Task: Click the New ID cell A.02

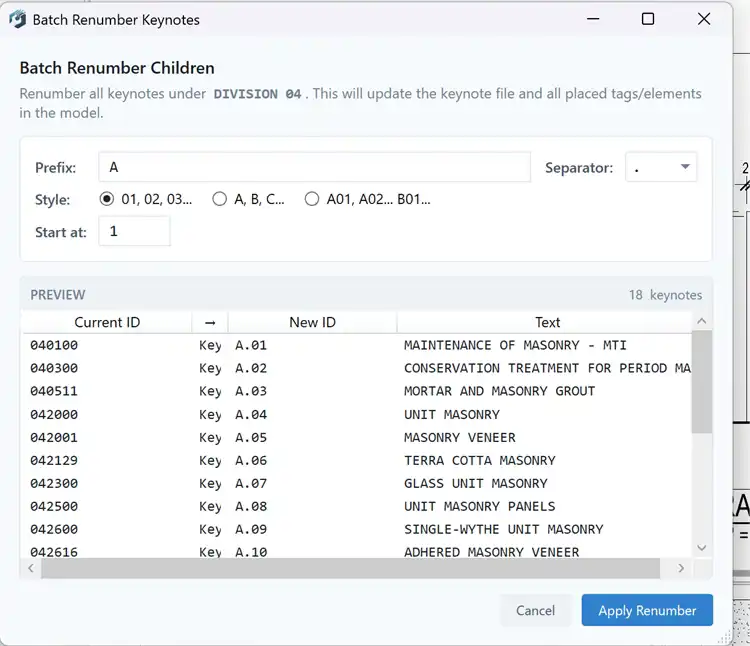Action: click(x=251, y=368)
